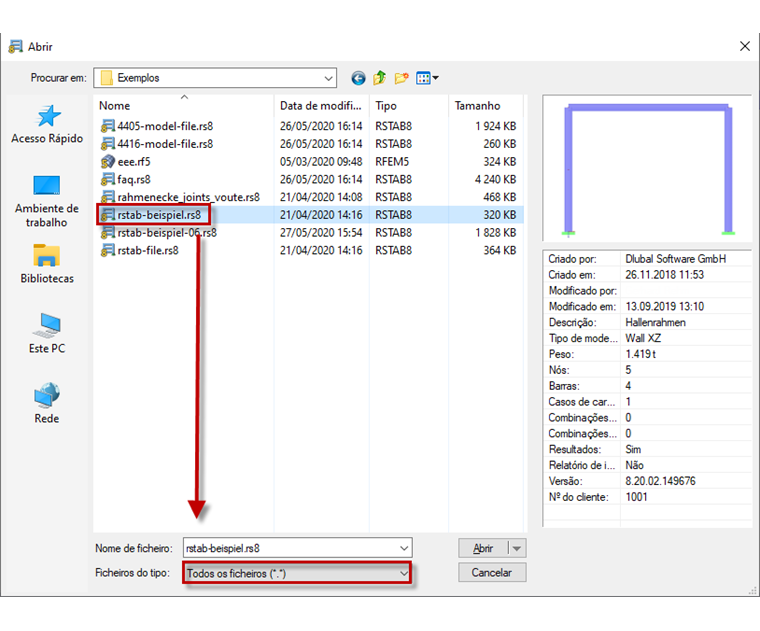Select file icon of rstab-beispiel.rs8
Viewport: 760px width, 631px height.
[x=108, y=215]
